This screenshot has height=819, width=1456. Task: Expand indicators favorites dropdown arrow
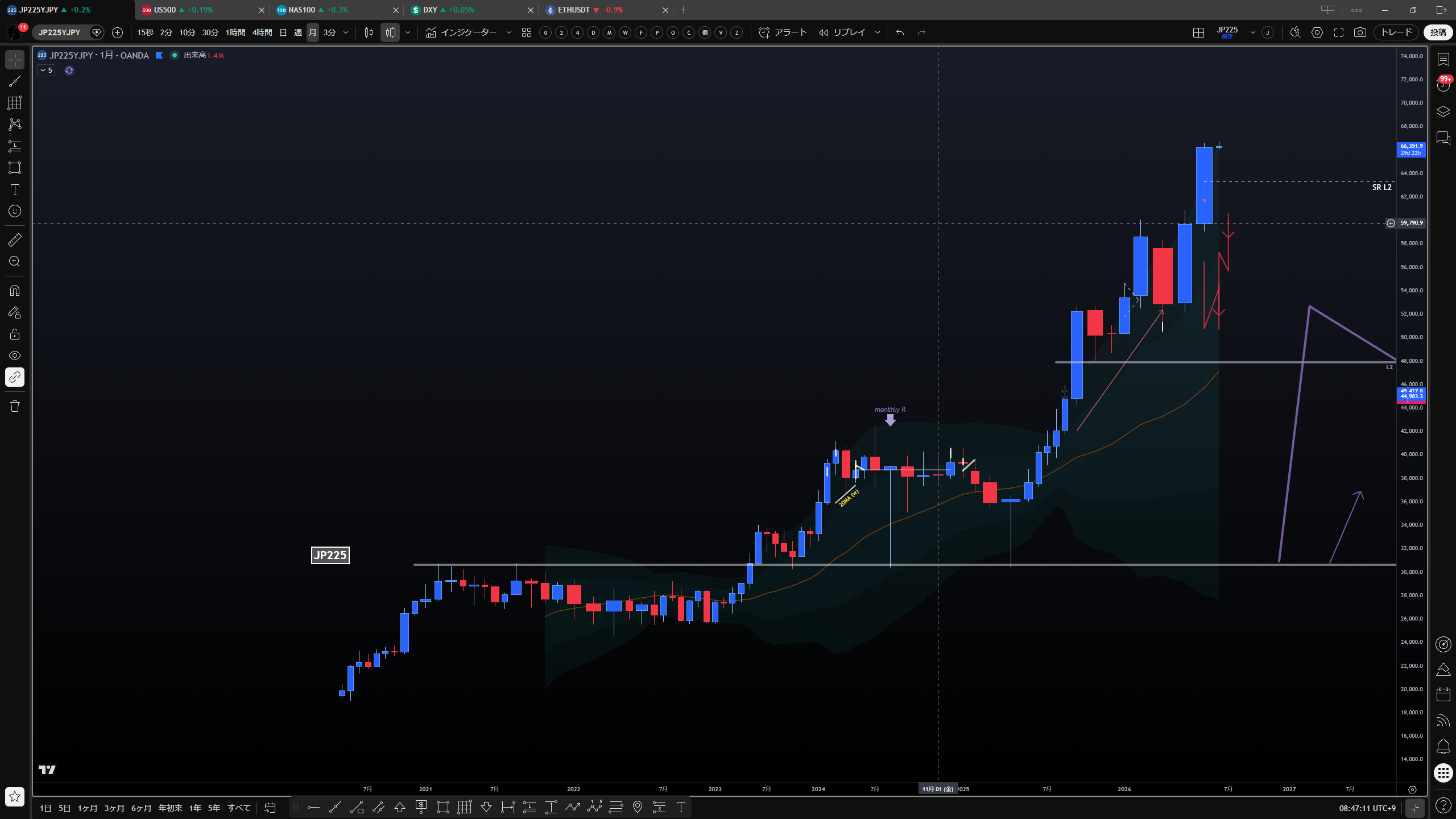pos(509,32)
